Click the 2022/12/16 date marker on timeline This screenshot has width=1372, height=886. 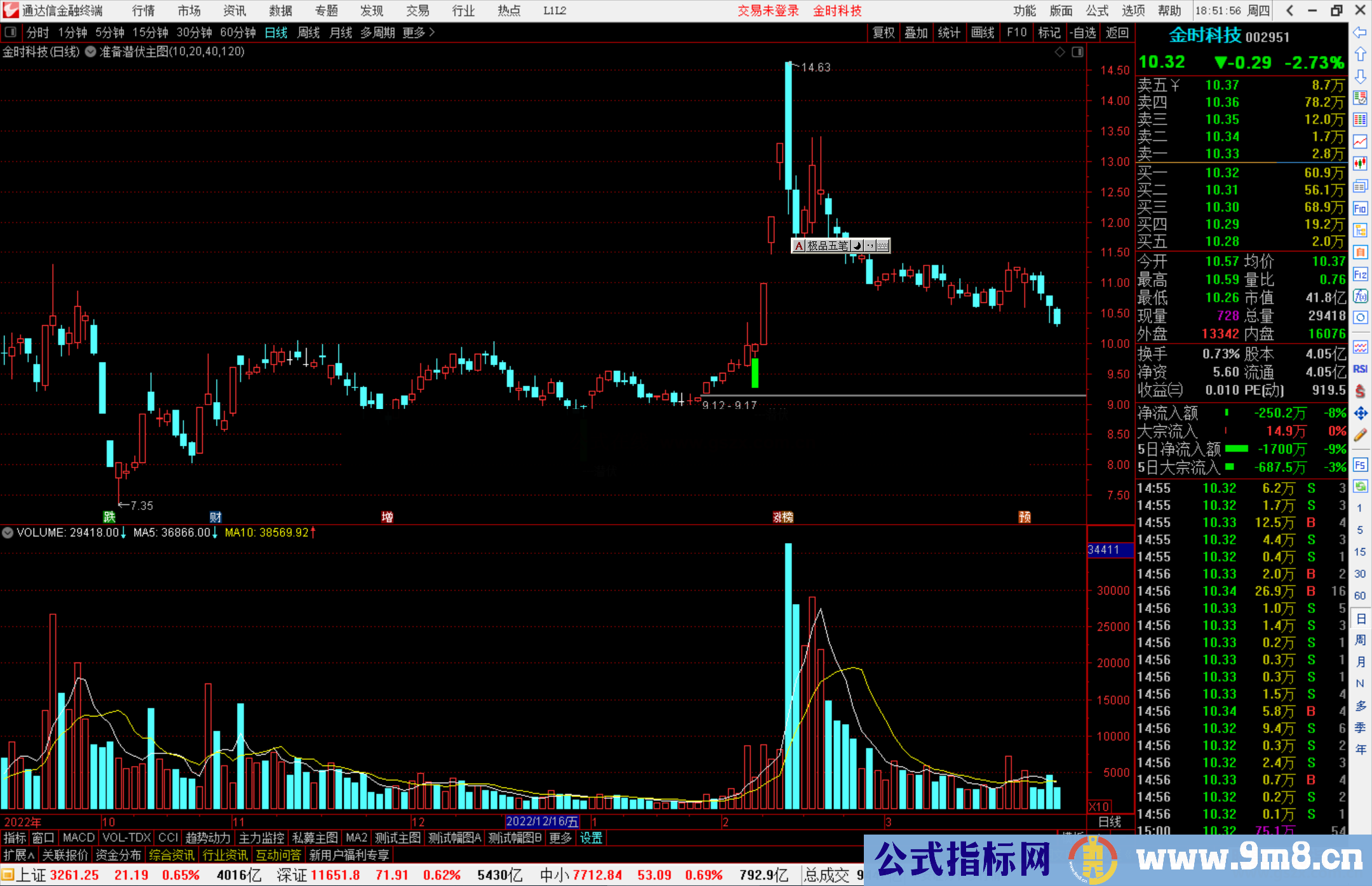click(x=542, y=822)
